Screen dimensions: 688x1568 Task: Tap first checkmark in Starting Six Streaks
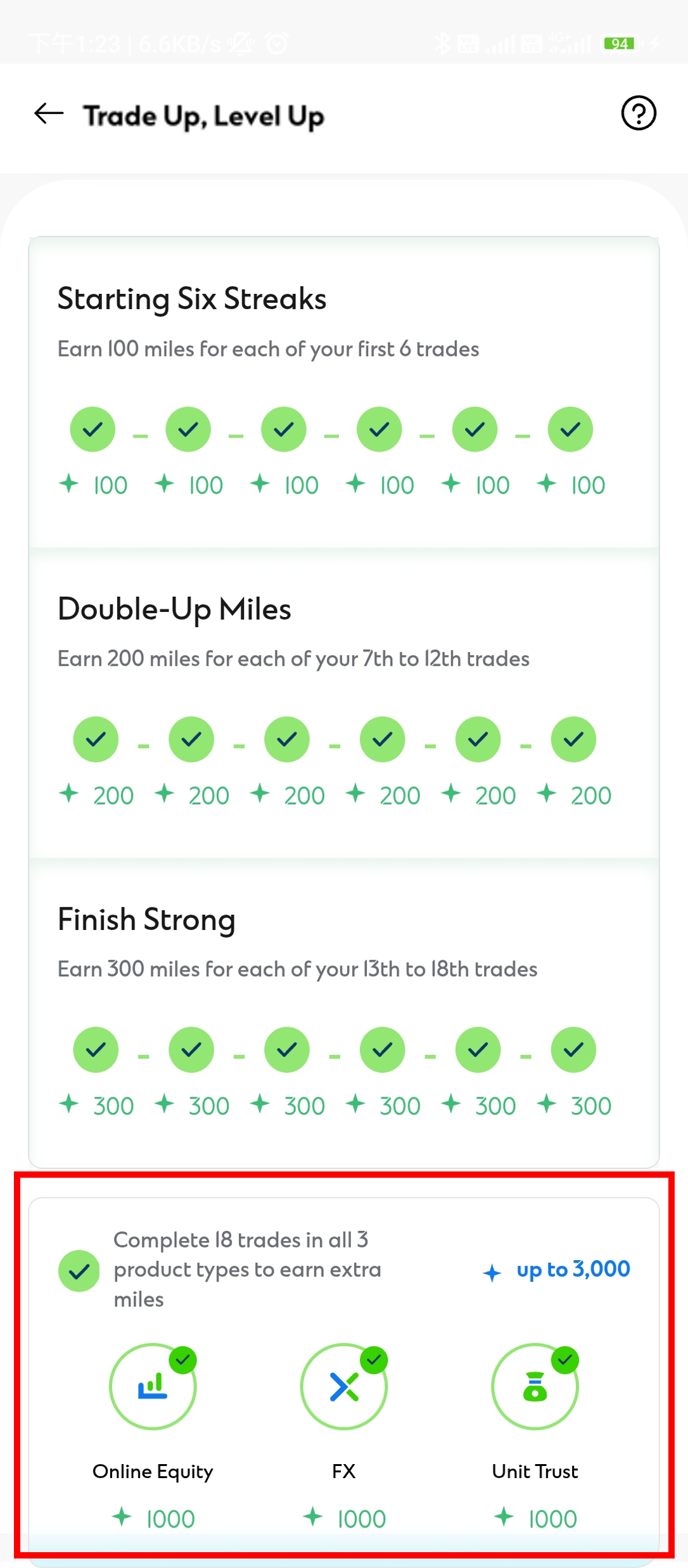click(x=92, y=430)
